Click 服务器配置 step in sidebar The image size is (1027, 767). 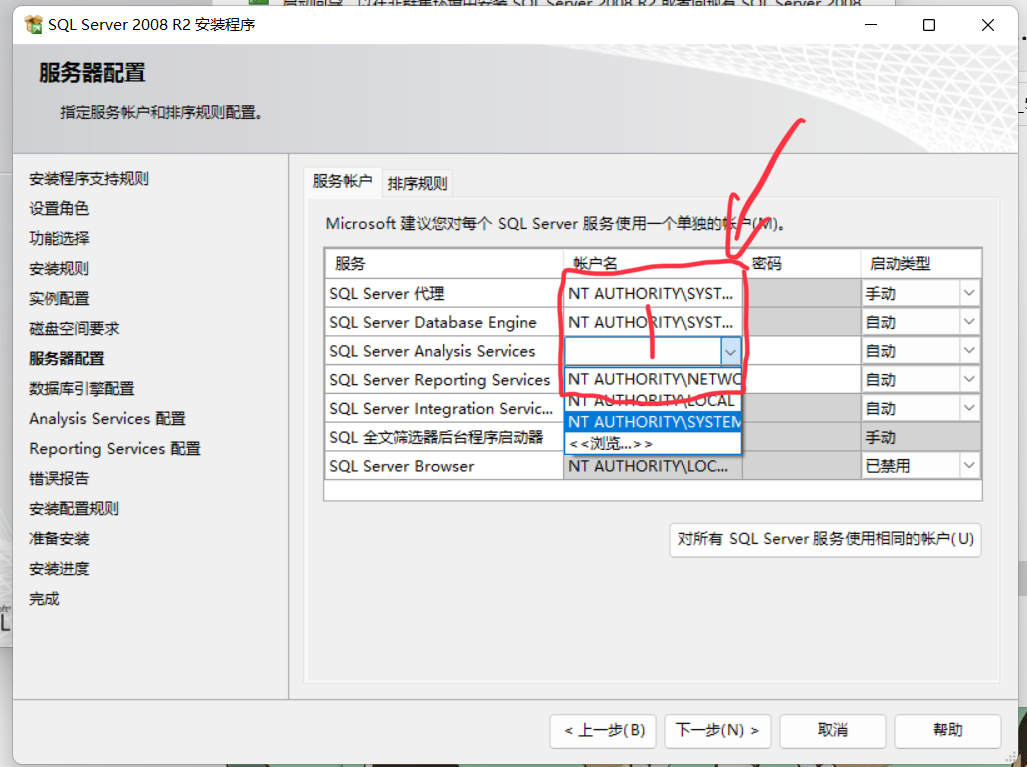click(x=67, y=358)
